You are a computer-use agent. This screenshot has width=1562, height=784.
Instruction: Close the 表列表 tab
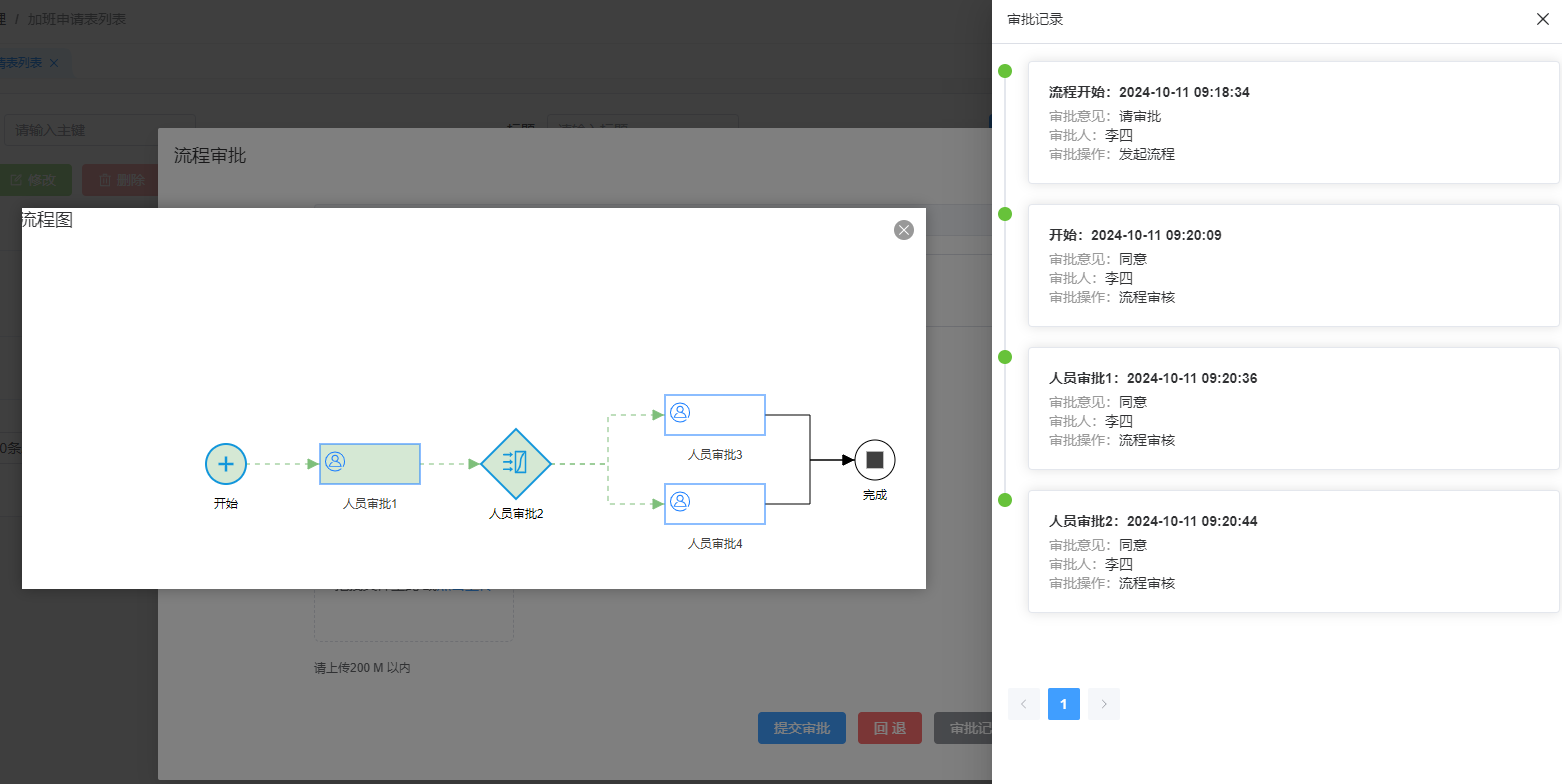54,63
